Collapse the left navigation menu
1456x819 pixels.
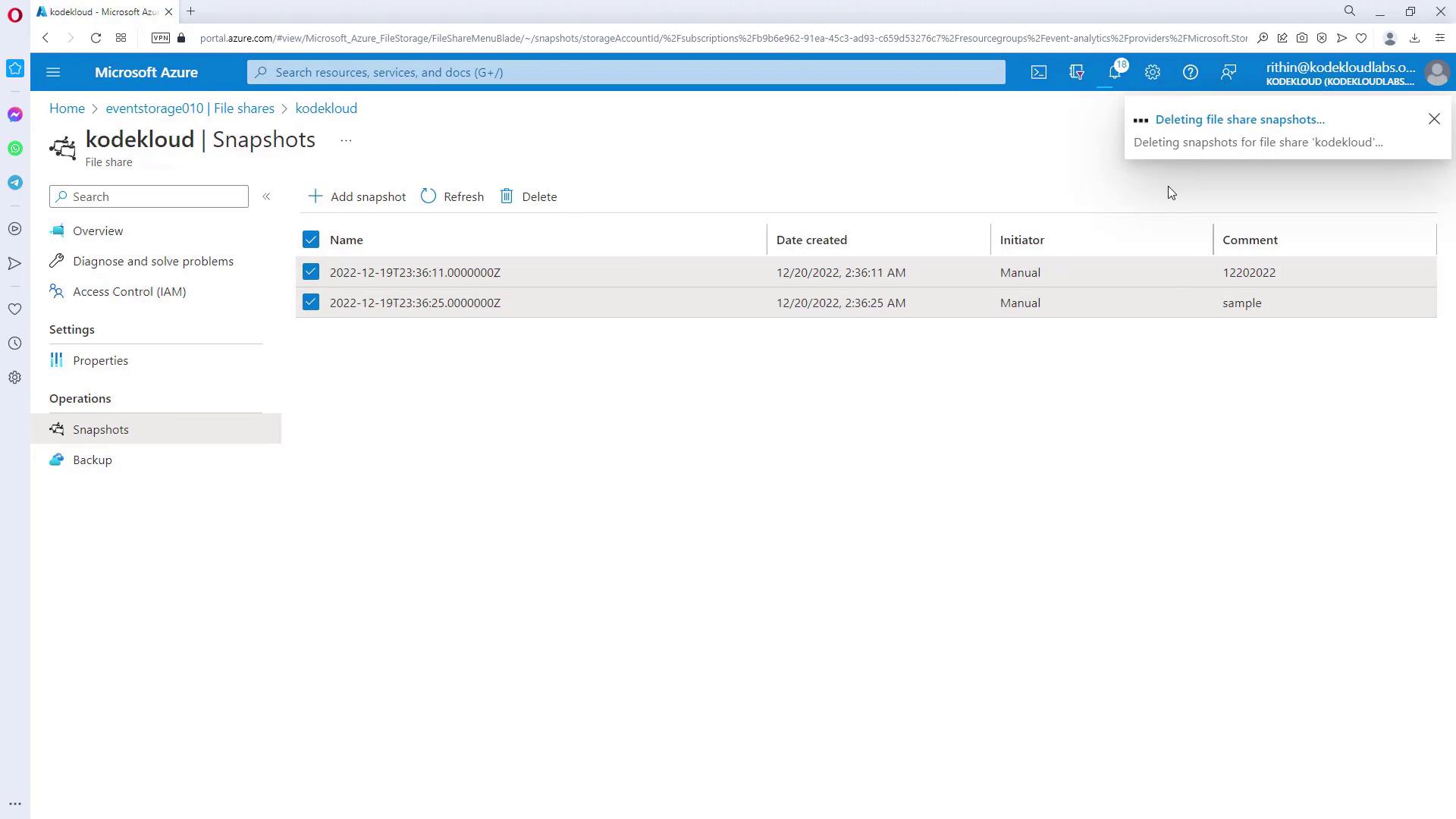coord(266,196)
